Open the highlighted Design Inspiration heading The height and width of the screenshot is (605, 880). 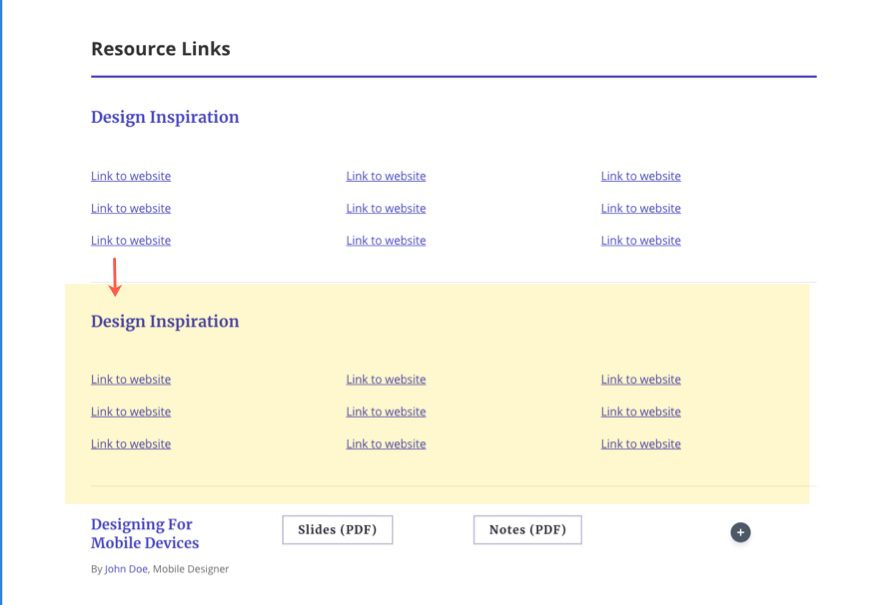[164, 321]
